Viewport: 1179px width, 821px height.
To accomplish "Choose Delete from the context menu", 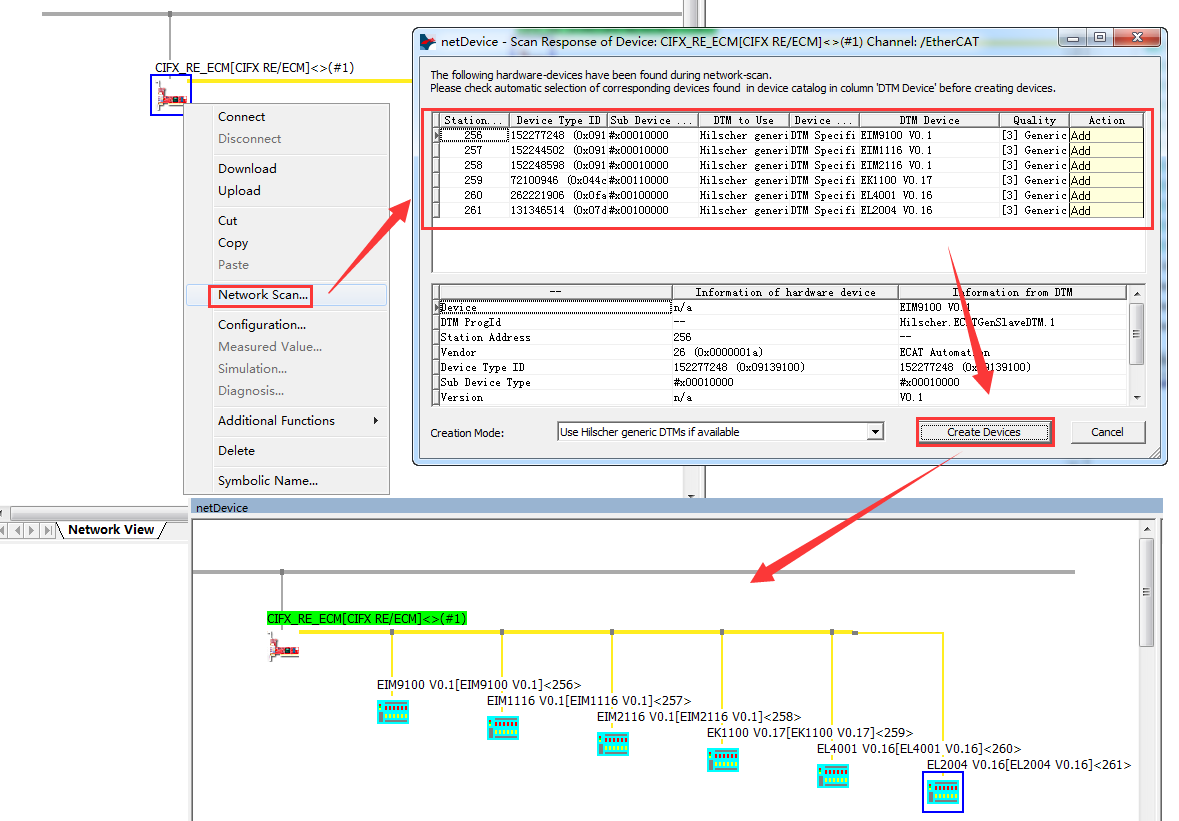I will pos(236,451).
